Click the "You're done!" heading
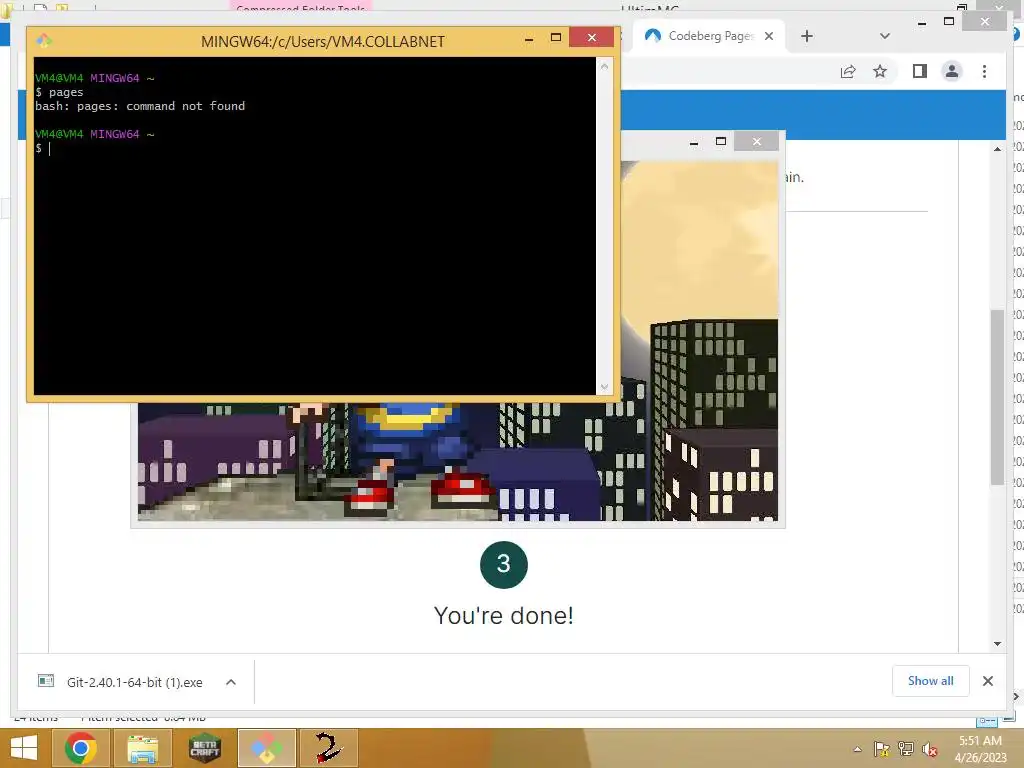The width and height of the screenshot is (1024, 768). tap(504, 616)
